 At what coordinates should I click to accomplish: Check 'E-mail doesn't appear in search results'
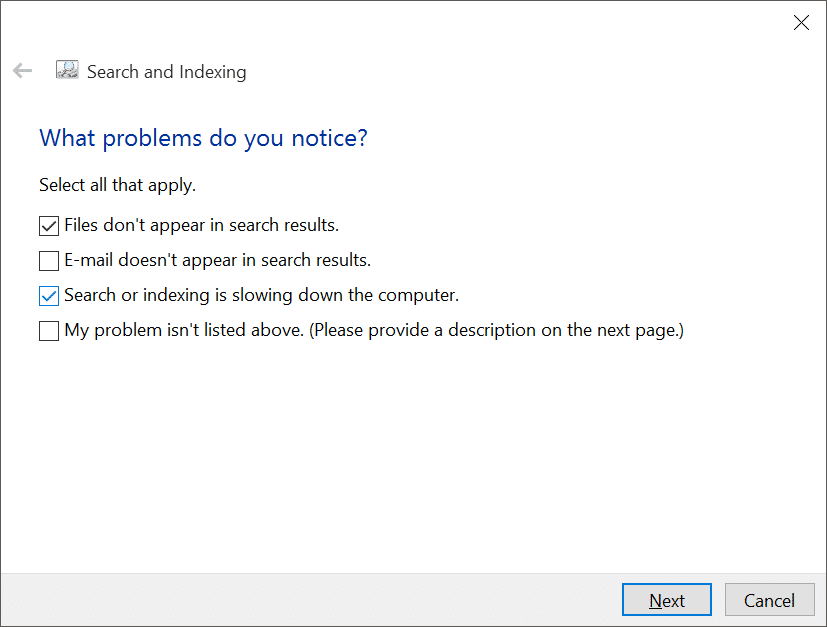[x=49, y=261]
